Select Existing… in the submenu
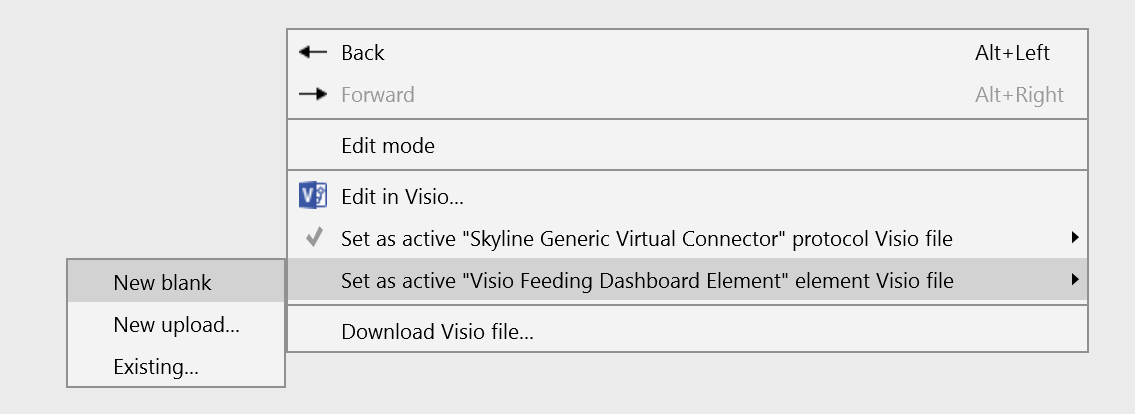Screen dimensions: 1135x414 [176, 366]
